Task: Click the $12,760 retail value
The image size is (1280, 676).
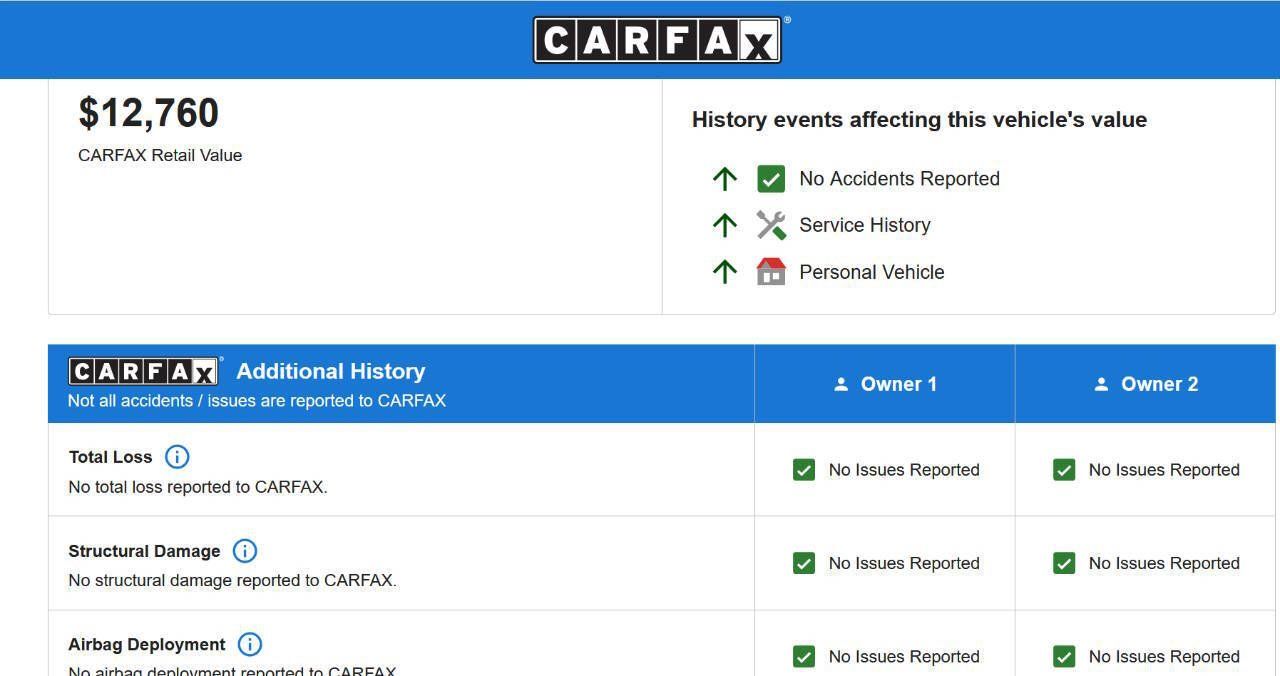Action: (149, 113)
